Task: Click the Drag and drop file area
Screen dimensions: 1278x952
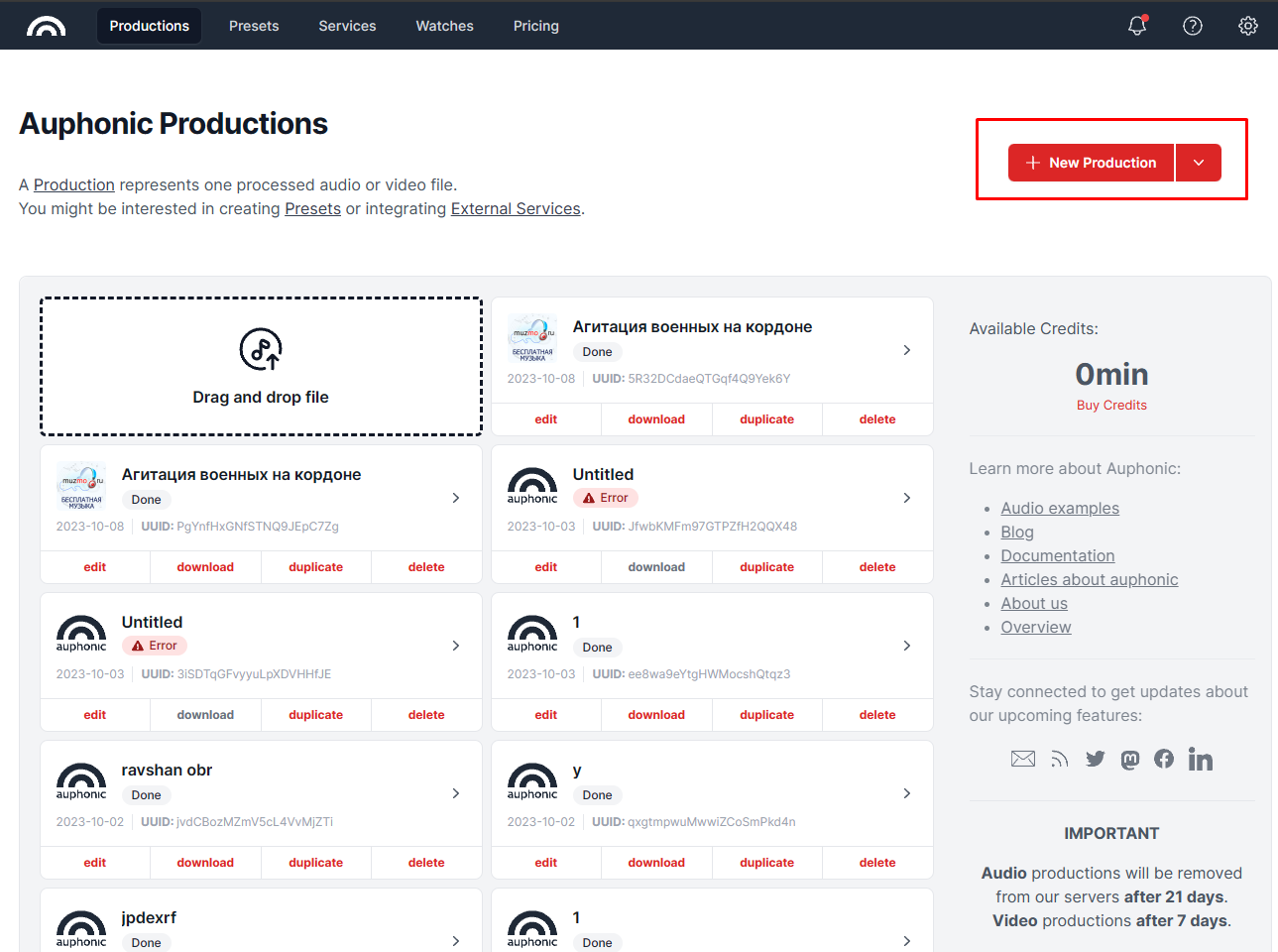Action: [261, 366]
